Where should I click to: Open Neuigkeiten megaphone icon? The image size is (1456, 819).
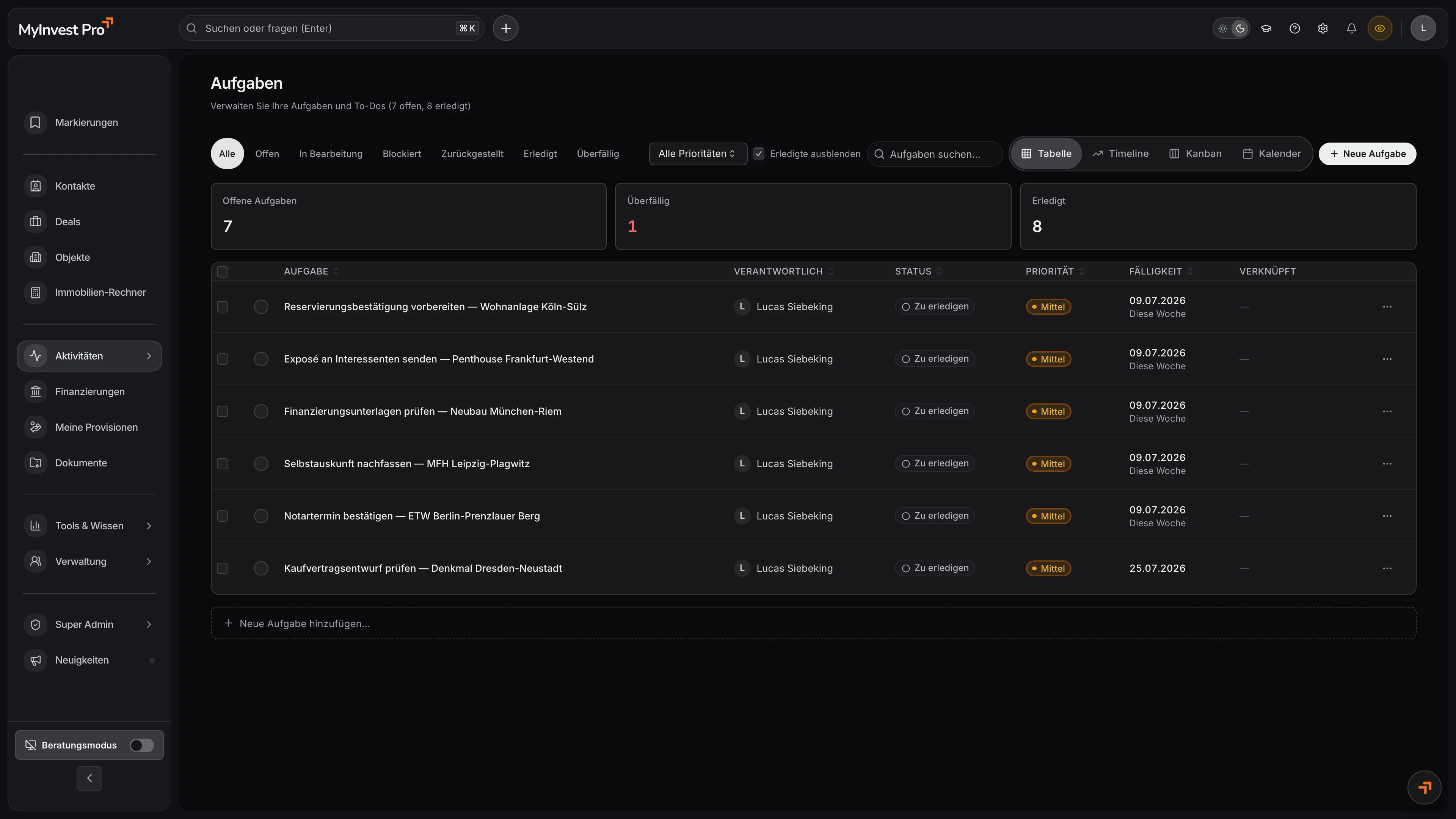click(35, 660)
